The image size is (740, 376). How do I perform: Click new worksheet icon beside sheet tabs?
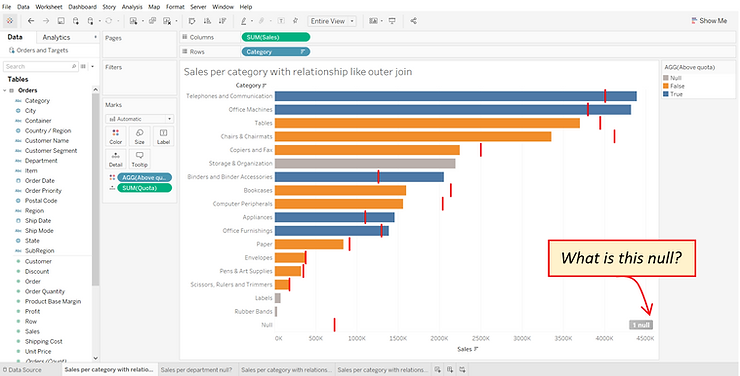coord(437,369)
